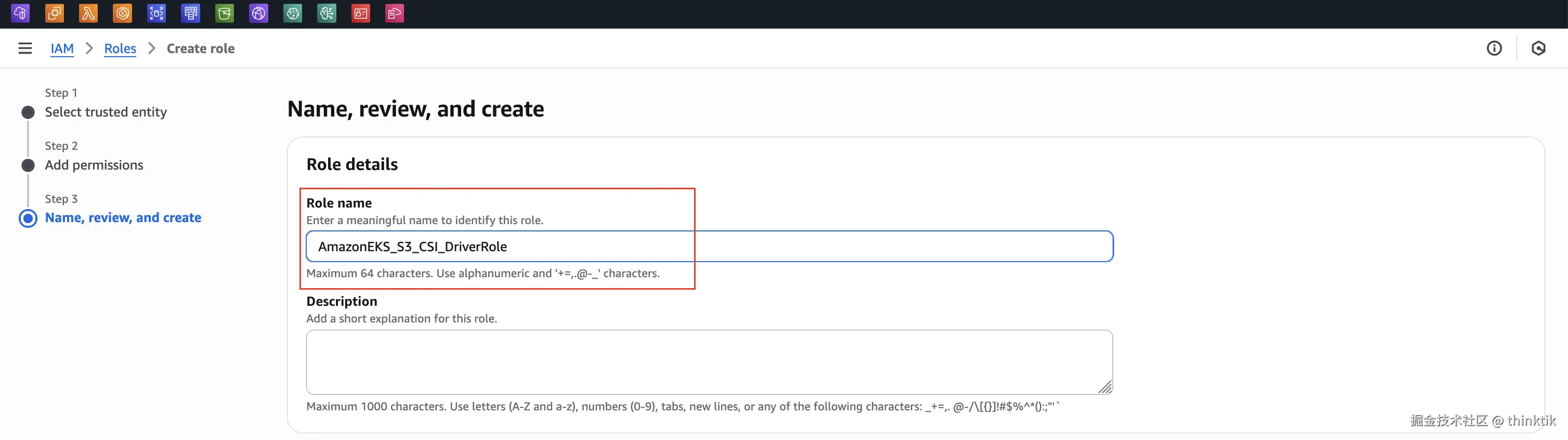The image size is (1568, 440).
Task: Open the EC2 service shortcut icon
Action: tap(54, 13)
